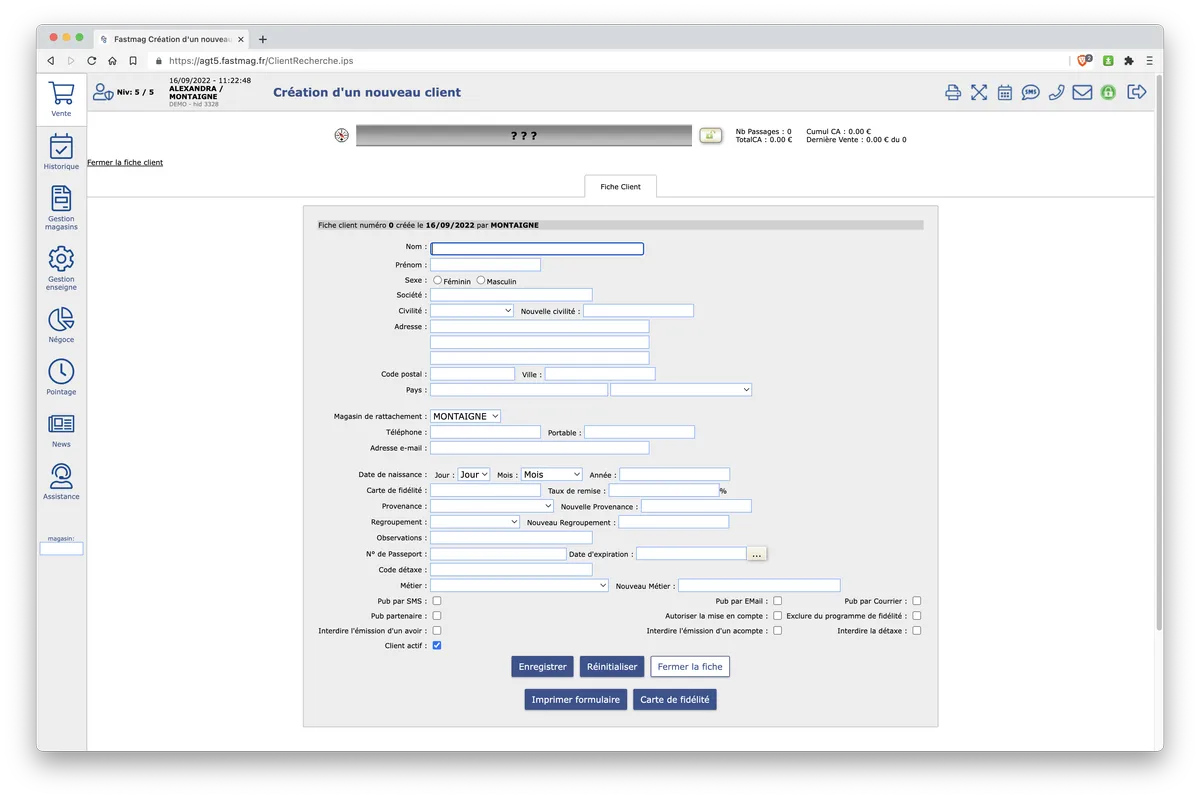
Task: Open Gestion magasins sidebar icon
Action: click(x=61, y=198)
